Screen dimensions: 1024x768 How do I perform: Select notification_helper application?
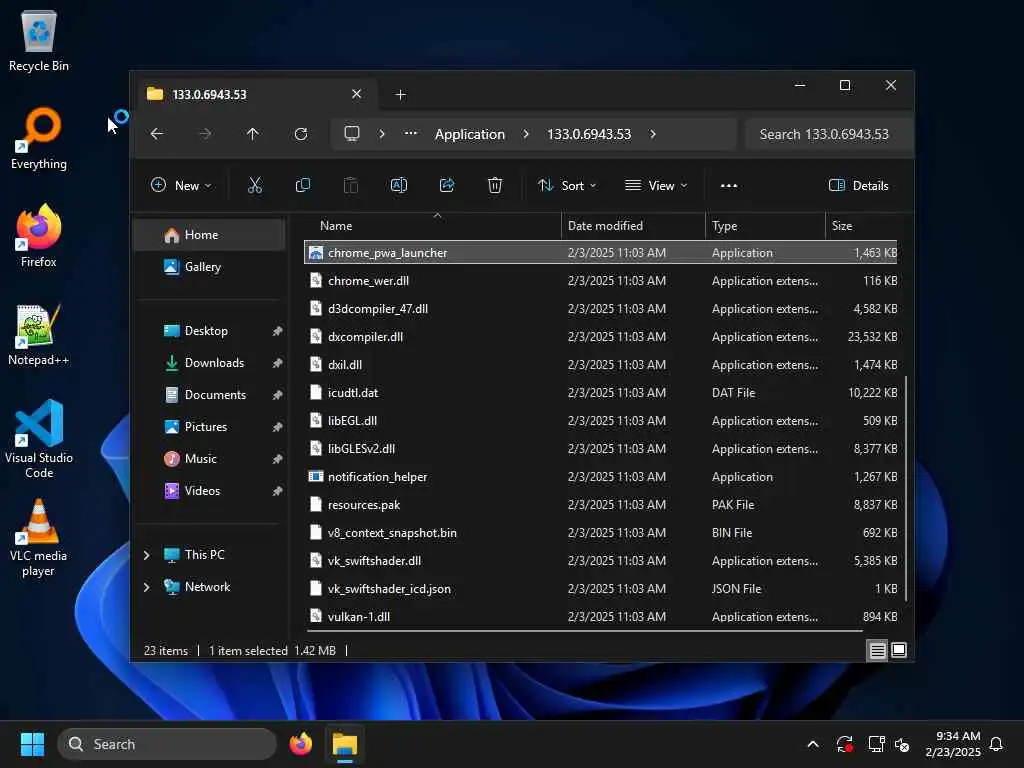(x=601, y=477)
